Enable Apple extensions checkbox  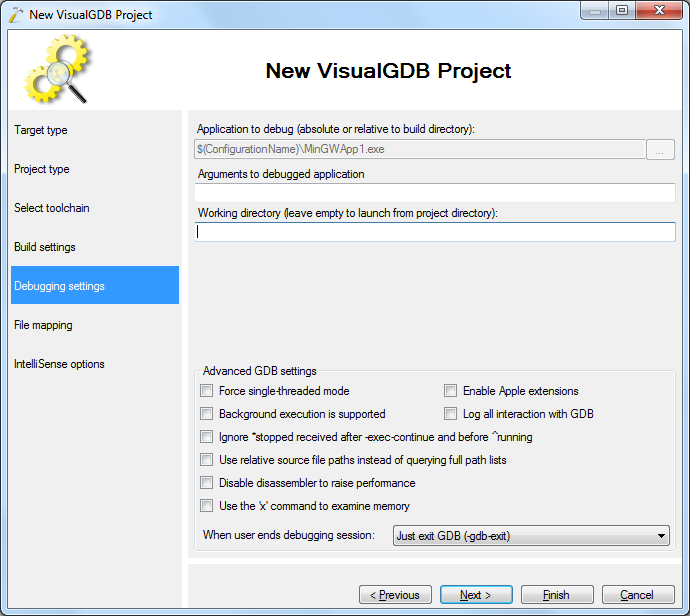coord(450,391)
